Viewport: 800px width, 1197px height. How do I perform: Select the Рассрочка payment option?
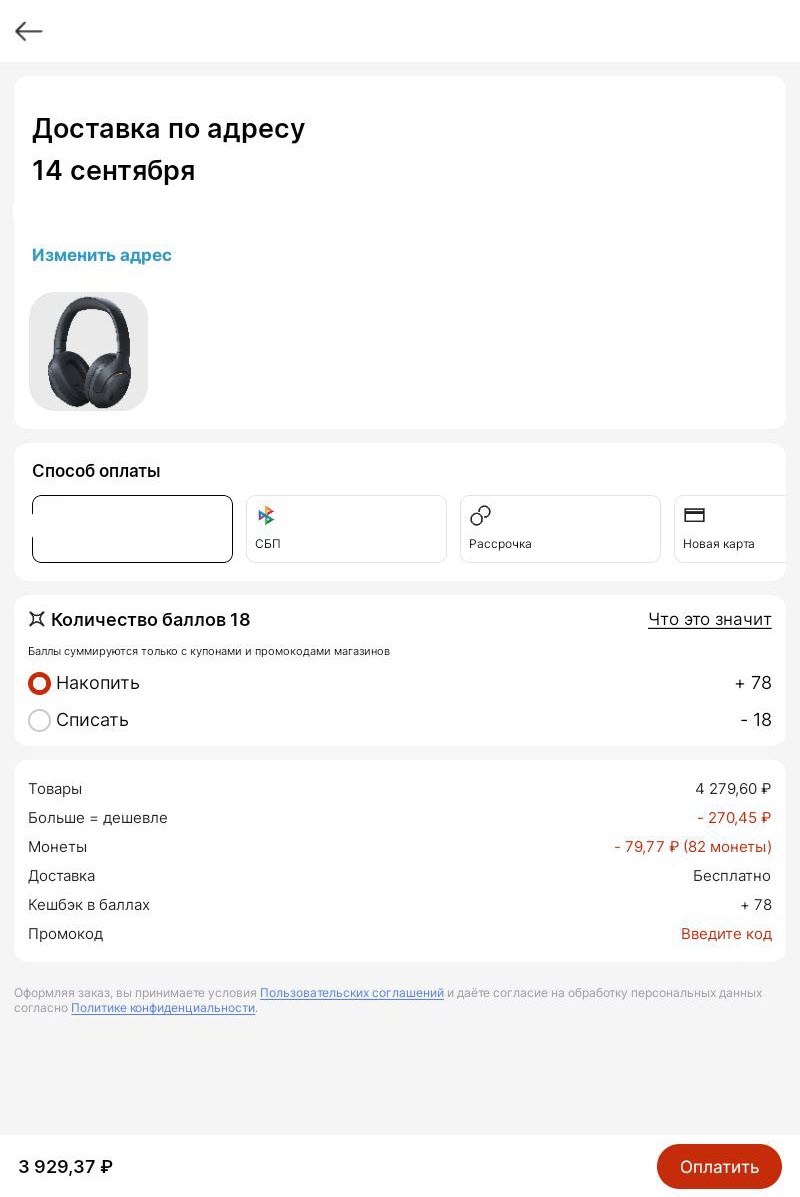[560, 529]
